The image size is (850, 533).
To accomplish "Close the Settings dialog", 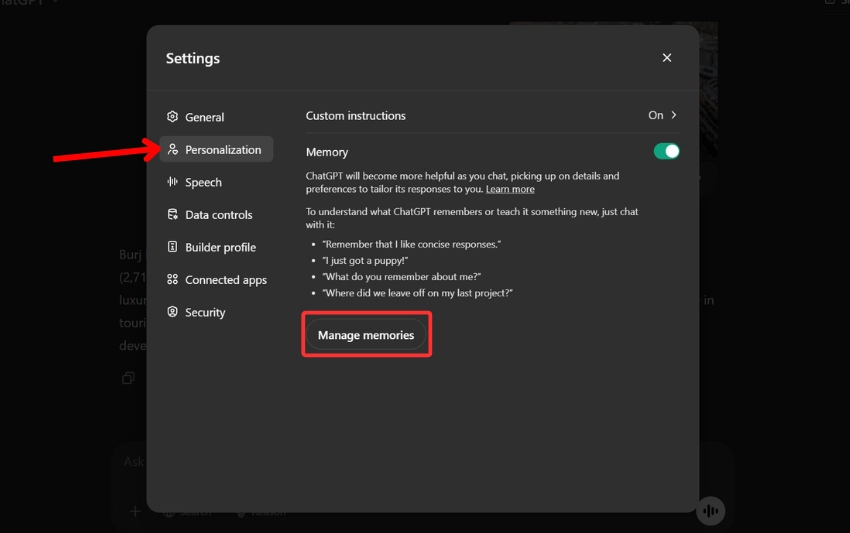I will click(667, 57).
